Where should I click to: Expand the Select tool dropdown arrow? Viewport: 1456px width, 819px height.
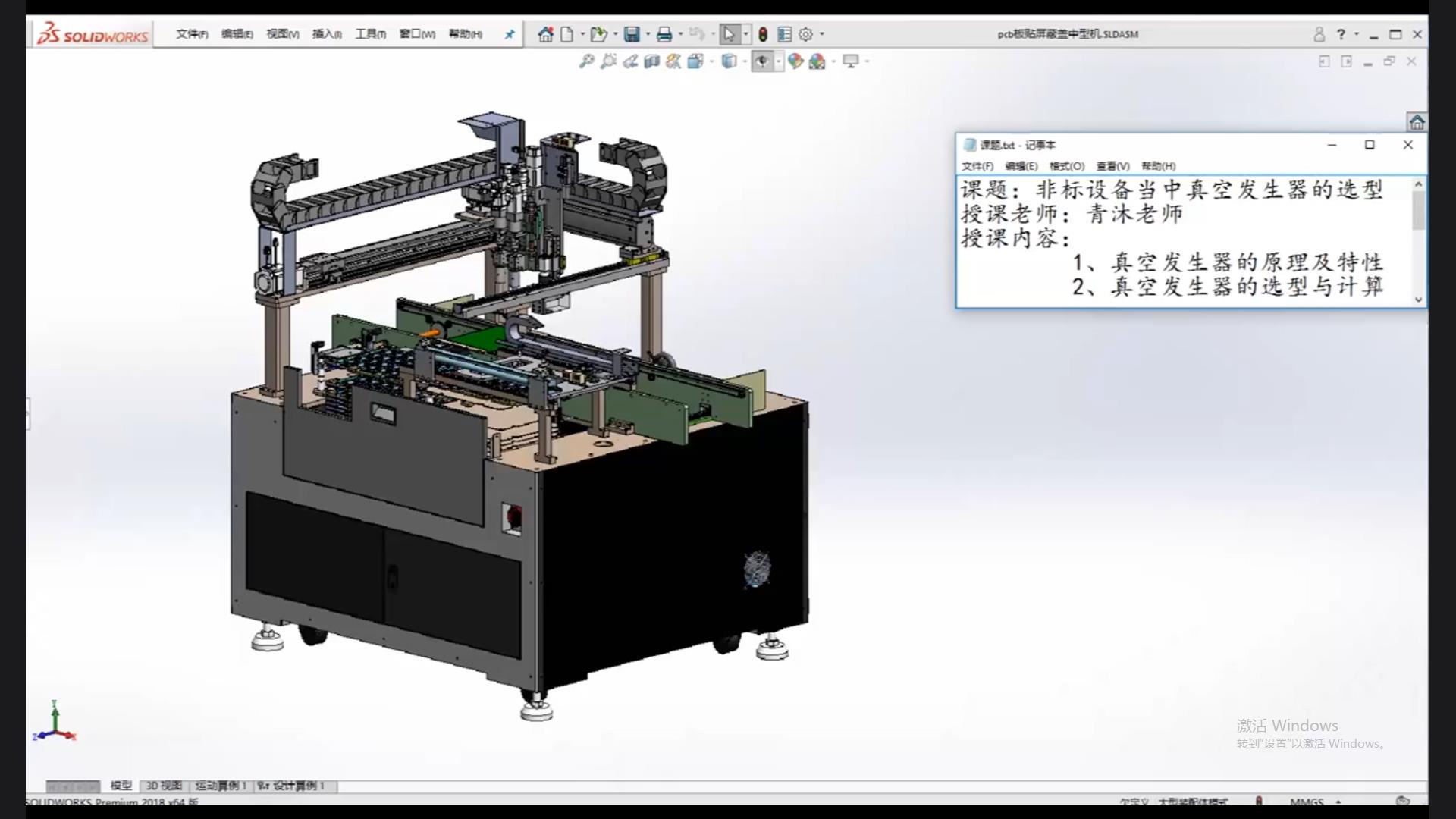pos(745,34)
